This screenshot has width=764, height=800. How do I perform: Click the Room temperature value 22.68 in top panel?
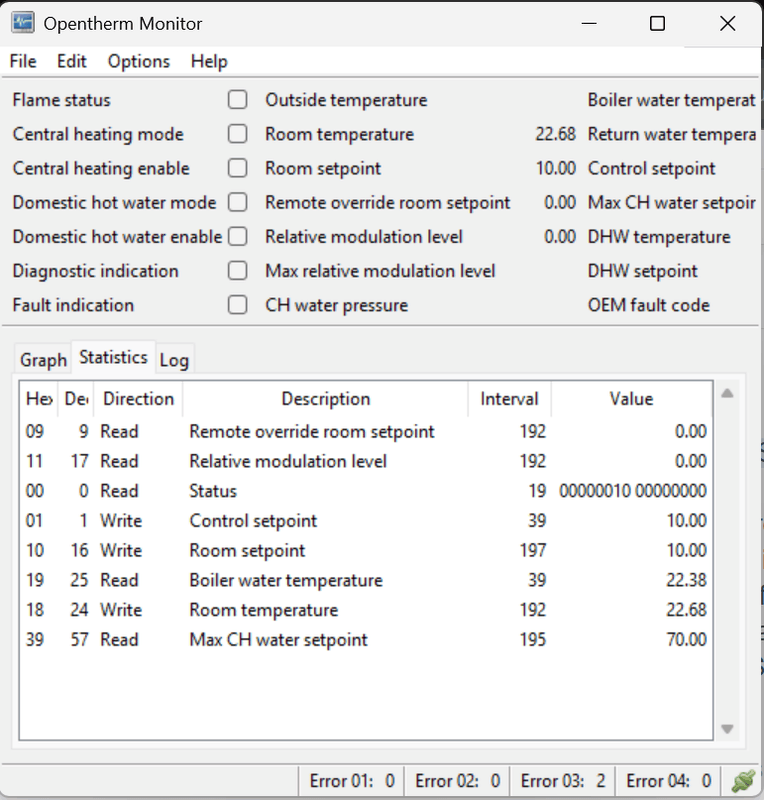555,134
